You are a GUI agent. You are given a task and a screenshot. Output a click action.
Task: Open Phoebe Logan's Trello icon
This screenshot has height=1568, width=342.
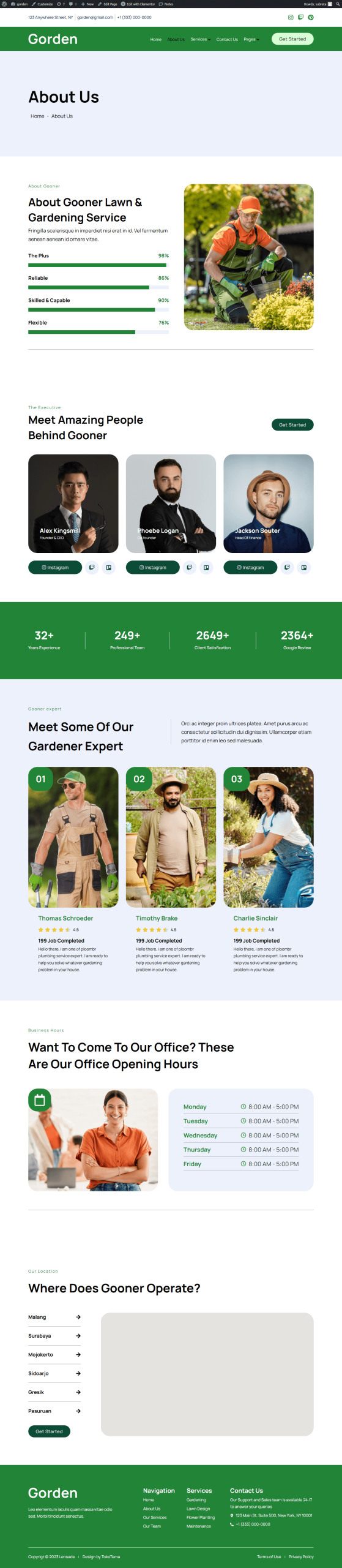[206, 567]
